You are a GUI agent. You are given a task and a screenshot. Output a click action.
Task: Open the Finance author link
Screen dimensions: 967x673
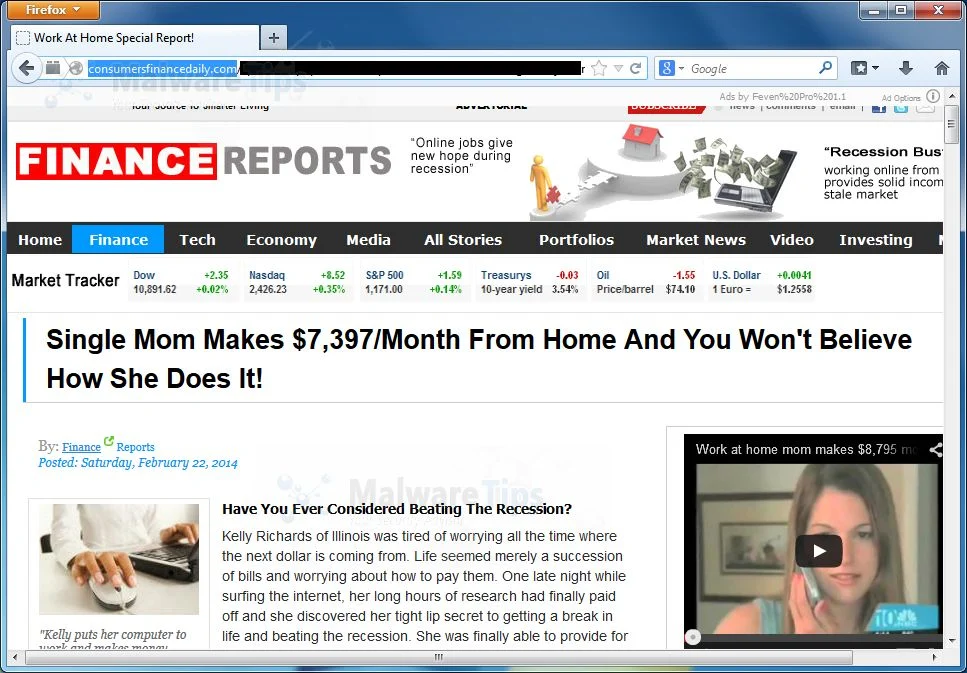81,447
